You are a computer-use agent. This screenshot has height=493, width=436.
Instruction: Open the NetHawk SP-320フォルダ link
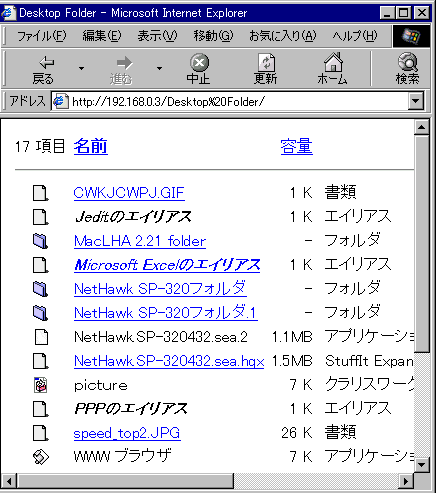pos(160,289)
